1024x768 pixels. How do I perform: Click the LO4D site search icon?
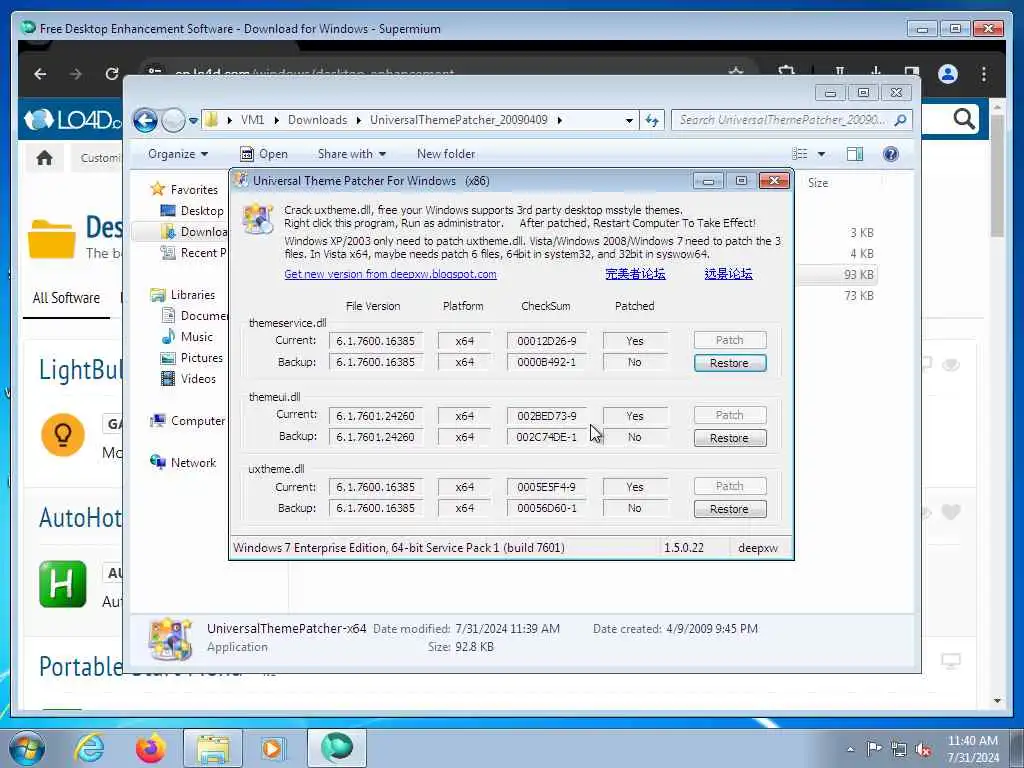[964, 120]
